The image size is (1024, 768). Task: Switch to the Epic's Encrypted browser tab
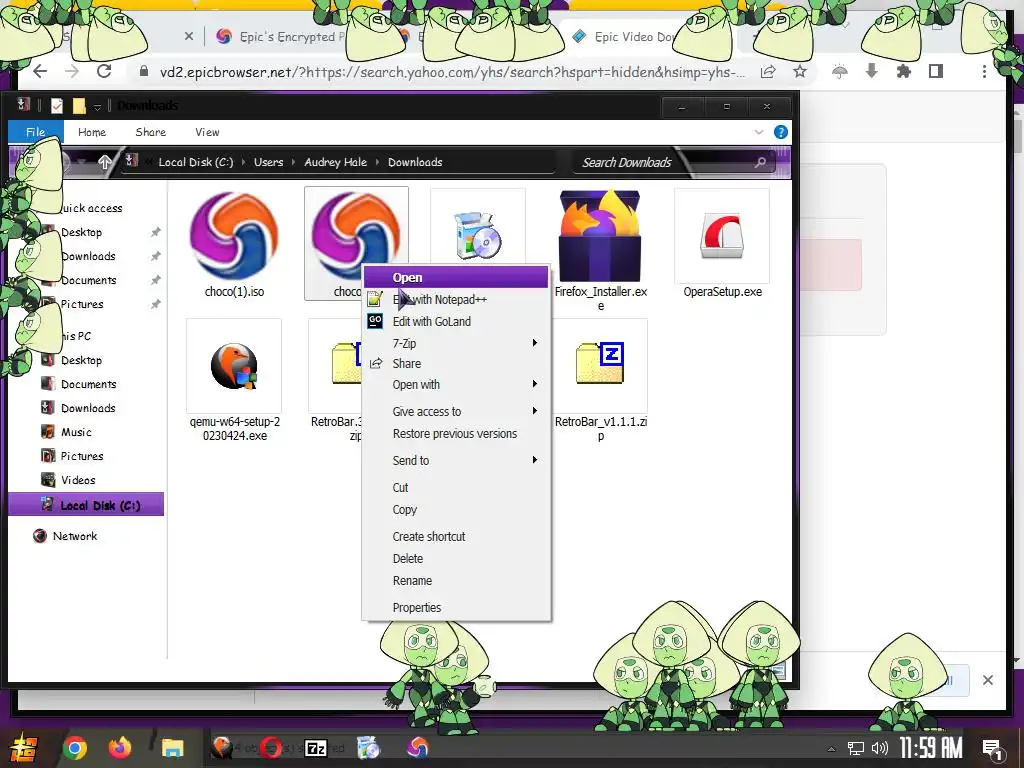(x=287, y=37)
